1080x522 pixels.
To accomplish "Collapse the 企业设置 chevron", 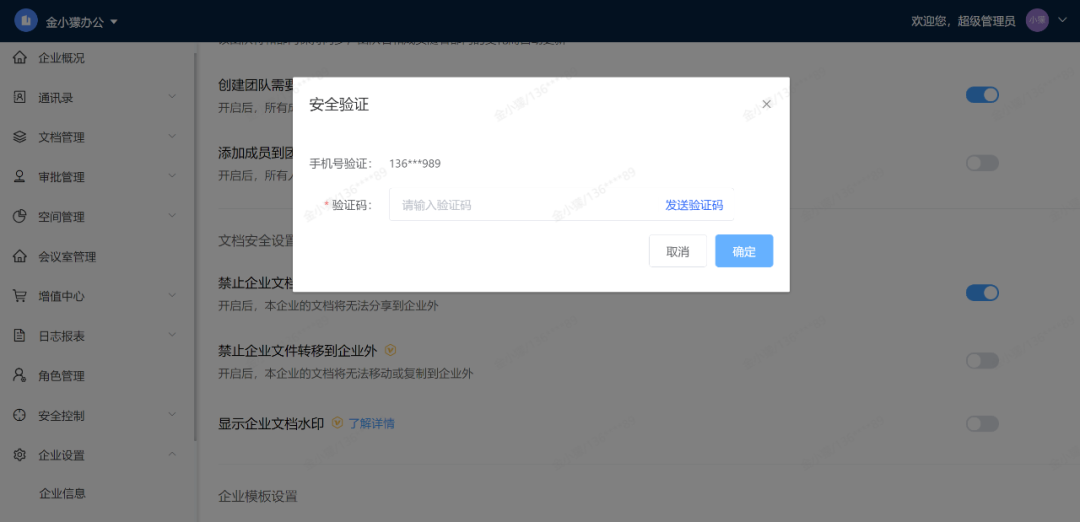I will [x=172, y=454].
